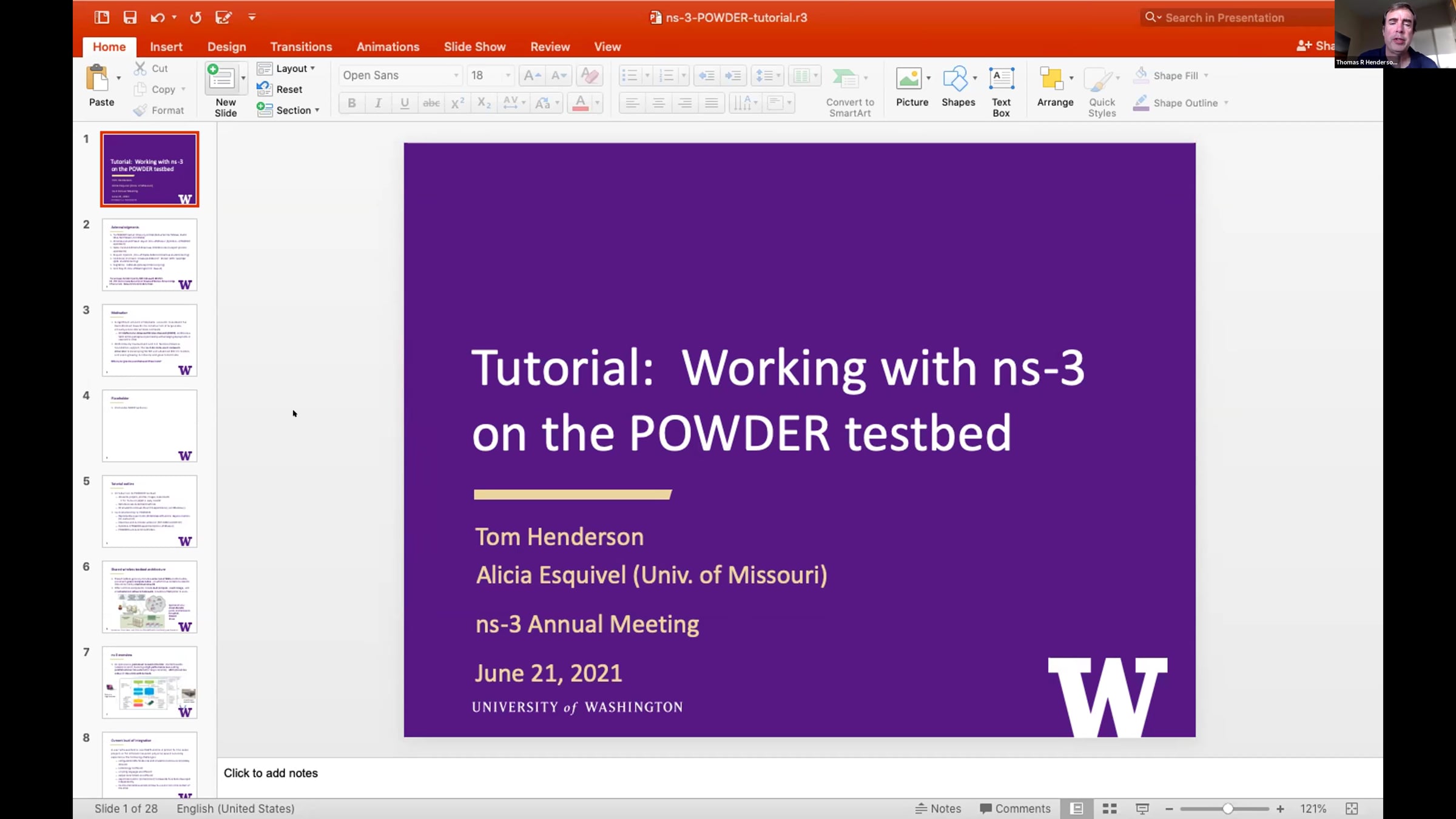The height and width of the screenshot is (819, 1456).
Task: Decrease the list indent level
Action: click(x=707, y=76)
